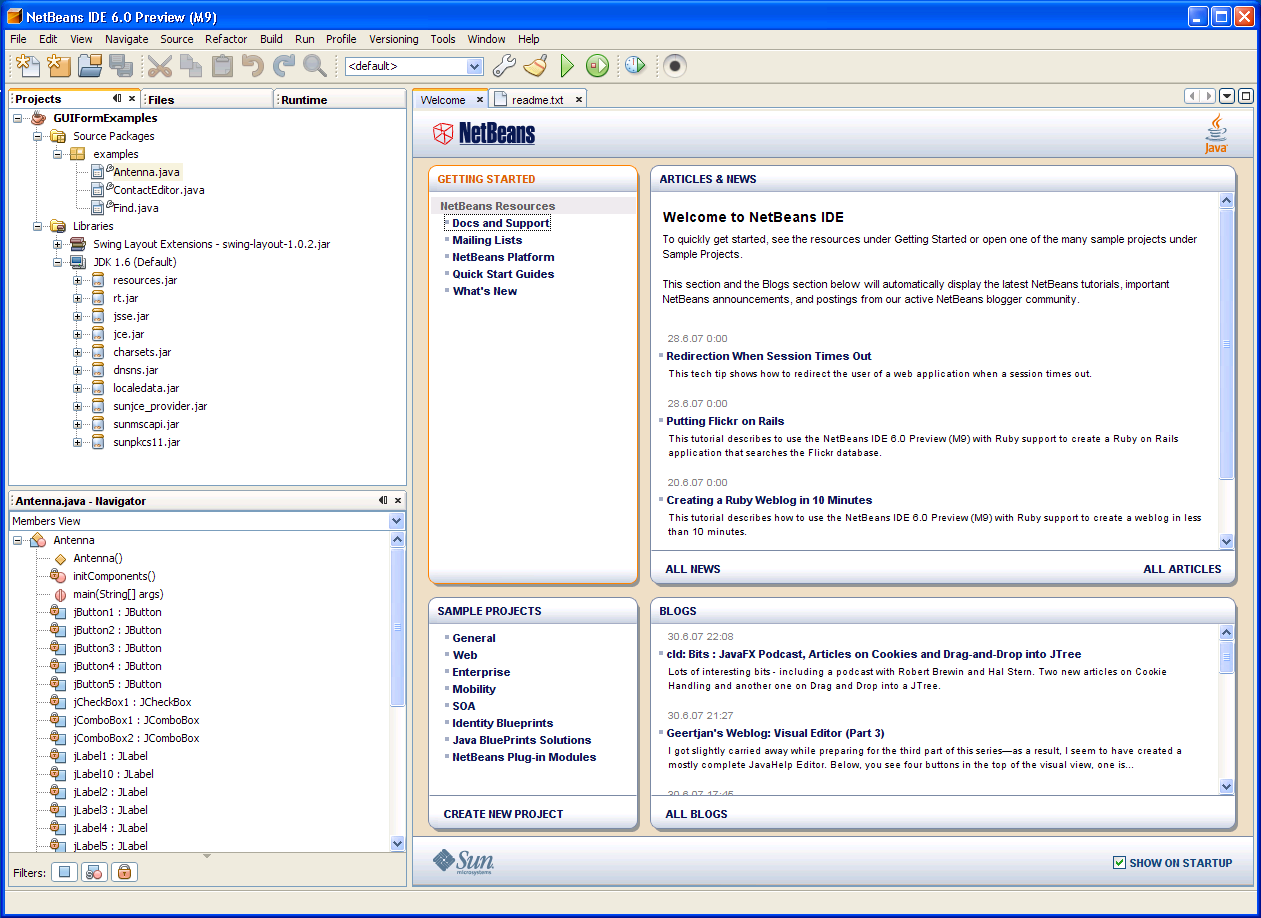The height and width of the screenshot is (918, 1261).
Task: Open the Versioning menu
Action: click(x=394, y=39)
